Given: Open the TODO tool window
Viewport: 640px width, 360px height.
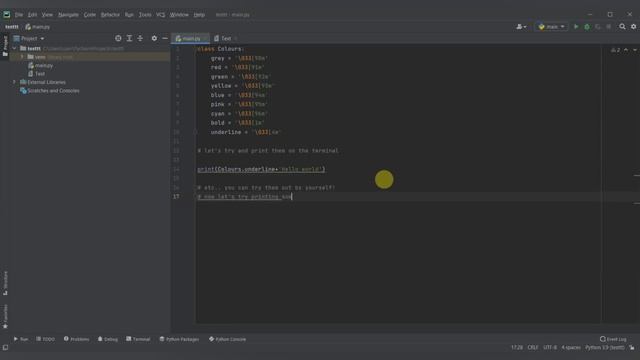Looking at the screenshot, I should coord(45,339).
